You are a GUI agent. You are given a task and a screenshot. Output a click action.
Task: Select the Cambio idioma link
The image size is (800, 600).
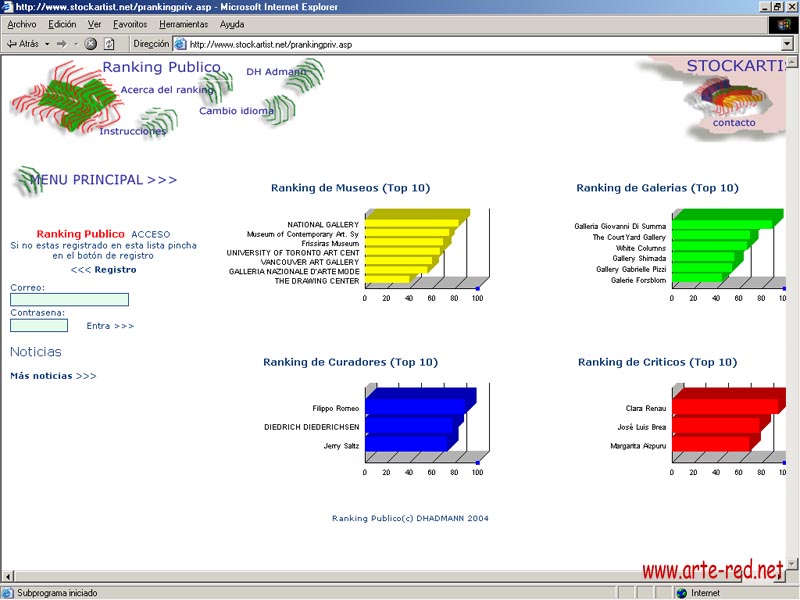[236, 111]
